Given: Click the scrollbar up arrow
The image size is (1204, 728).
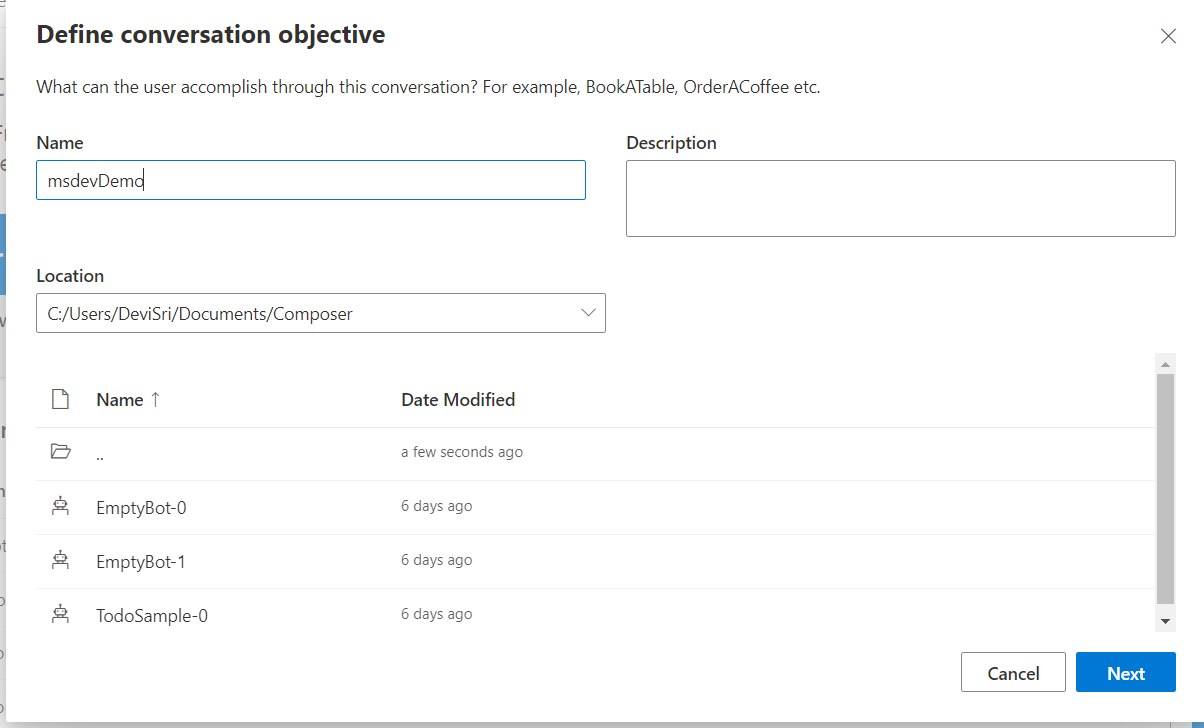Looking at the screenshot, I should pos(1165,362).
